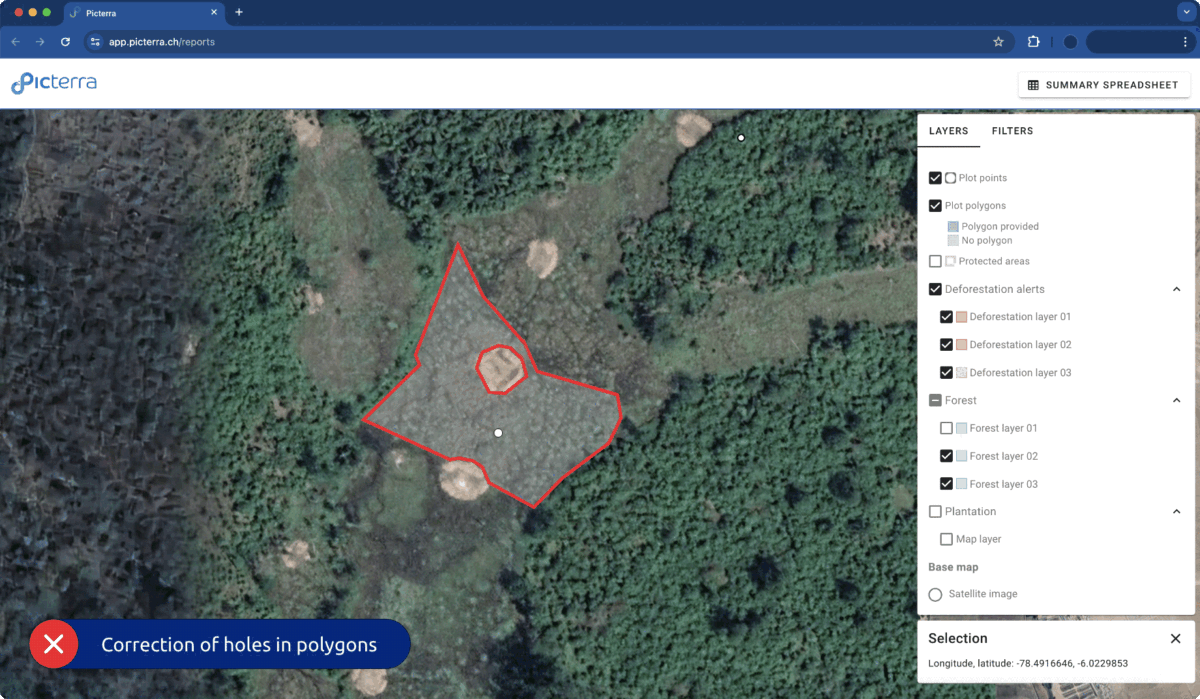1200x699 pixels.
Task: Switch to the Filters tab
Action: (x=1012, y=131)
